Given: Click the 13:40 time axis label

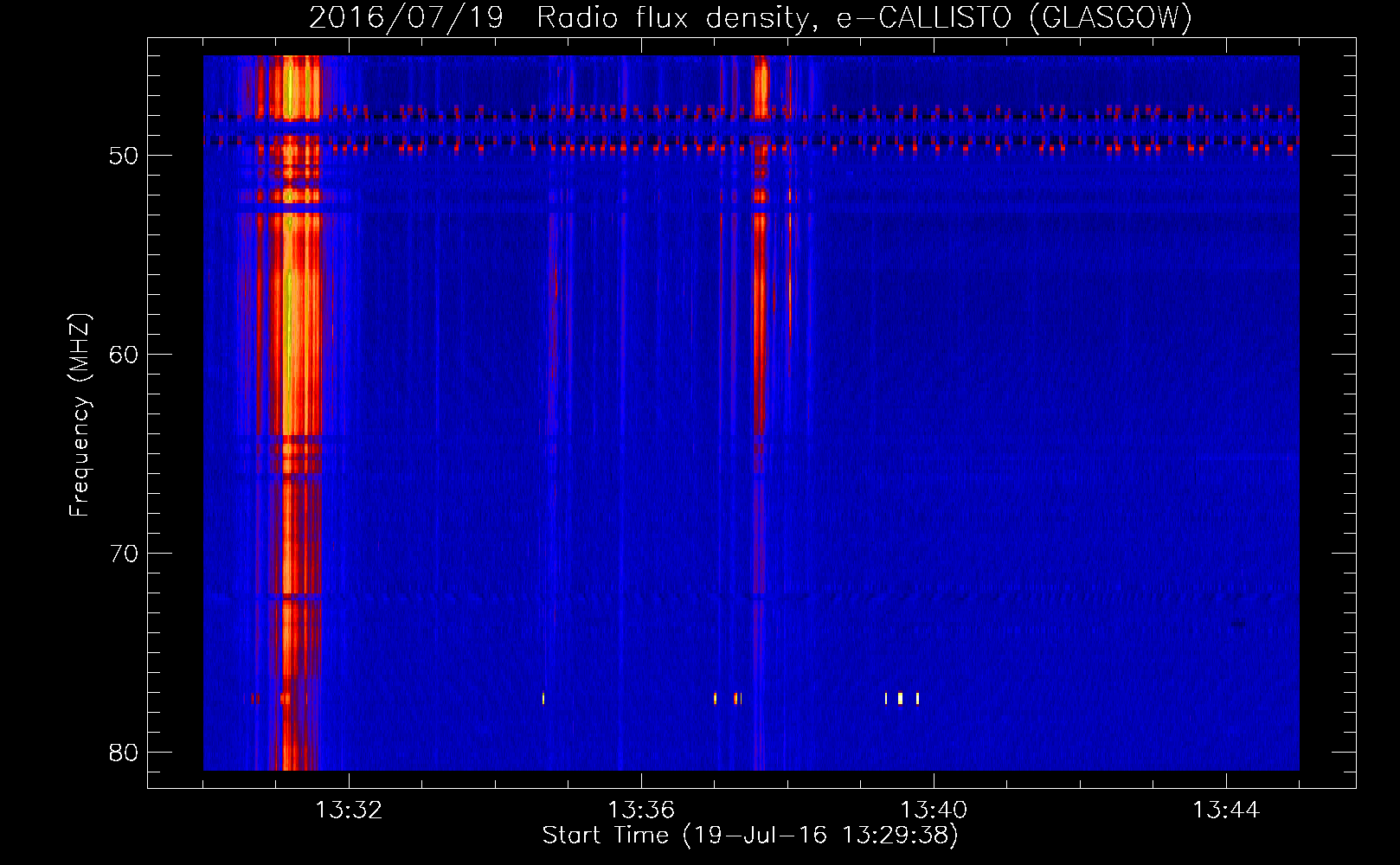Looking at the screenshot, I should (x=934, y=811).
